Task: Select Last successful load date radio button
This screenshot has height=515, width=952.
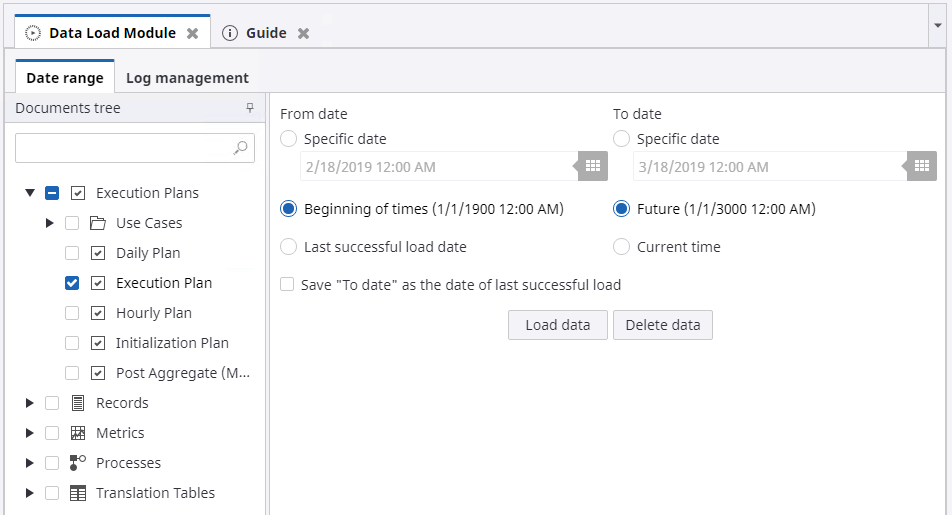Action: (x=288, y=247)
